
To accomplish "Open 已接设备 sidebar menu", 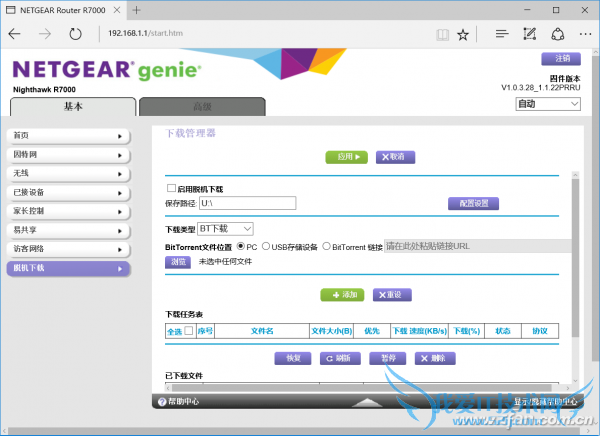I will (68, 193).
